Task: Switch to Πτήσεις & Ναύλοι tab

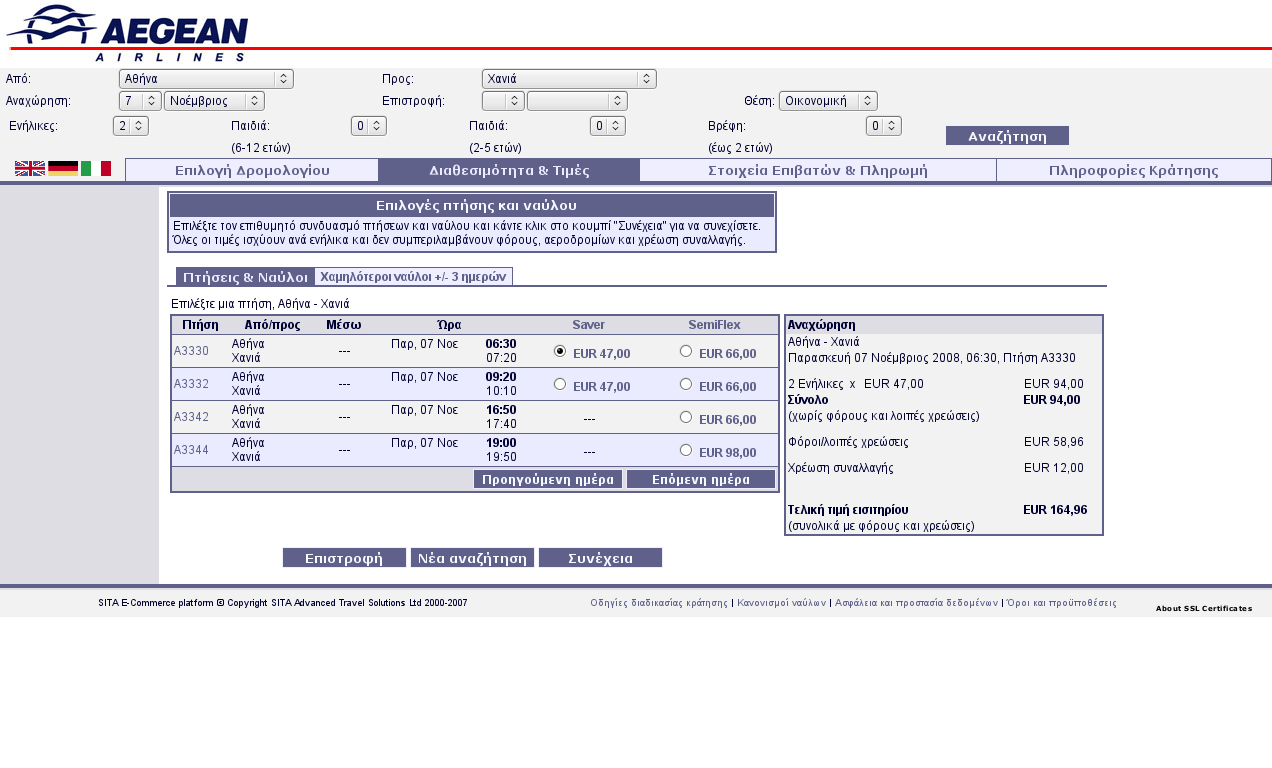Action: click(245, 277)
